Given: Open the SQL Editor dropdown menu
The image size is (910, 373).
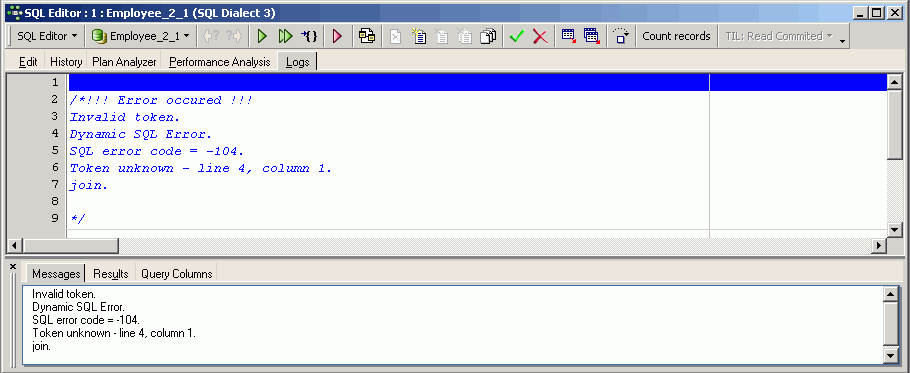Looking at the screenshot, I should (x=47, y=36).
